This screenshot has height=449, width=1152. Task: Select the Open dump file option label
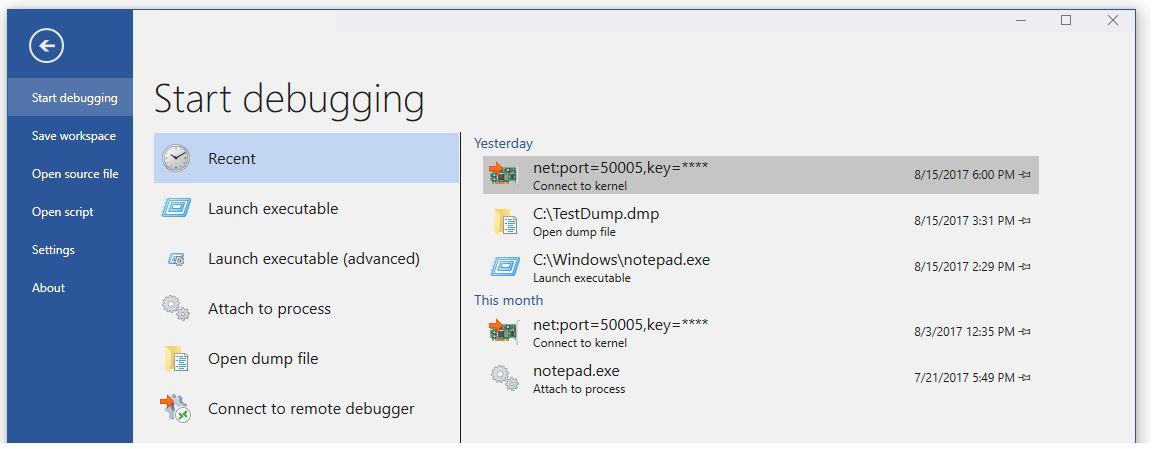(x=263, y=359)
